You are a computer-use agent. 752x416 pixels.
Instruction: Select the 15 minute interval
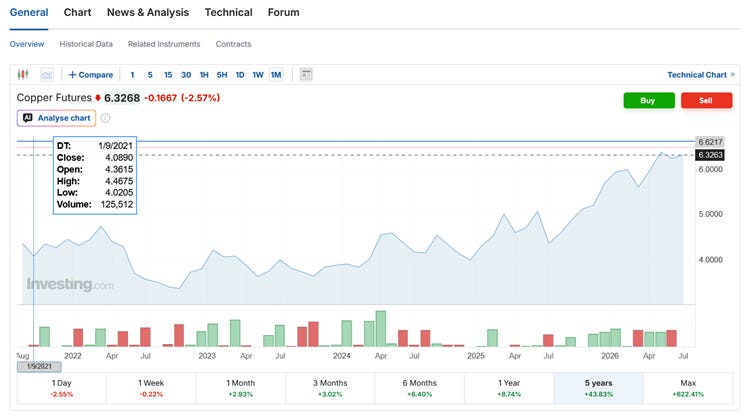click(168, 75)
